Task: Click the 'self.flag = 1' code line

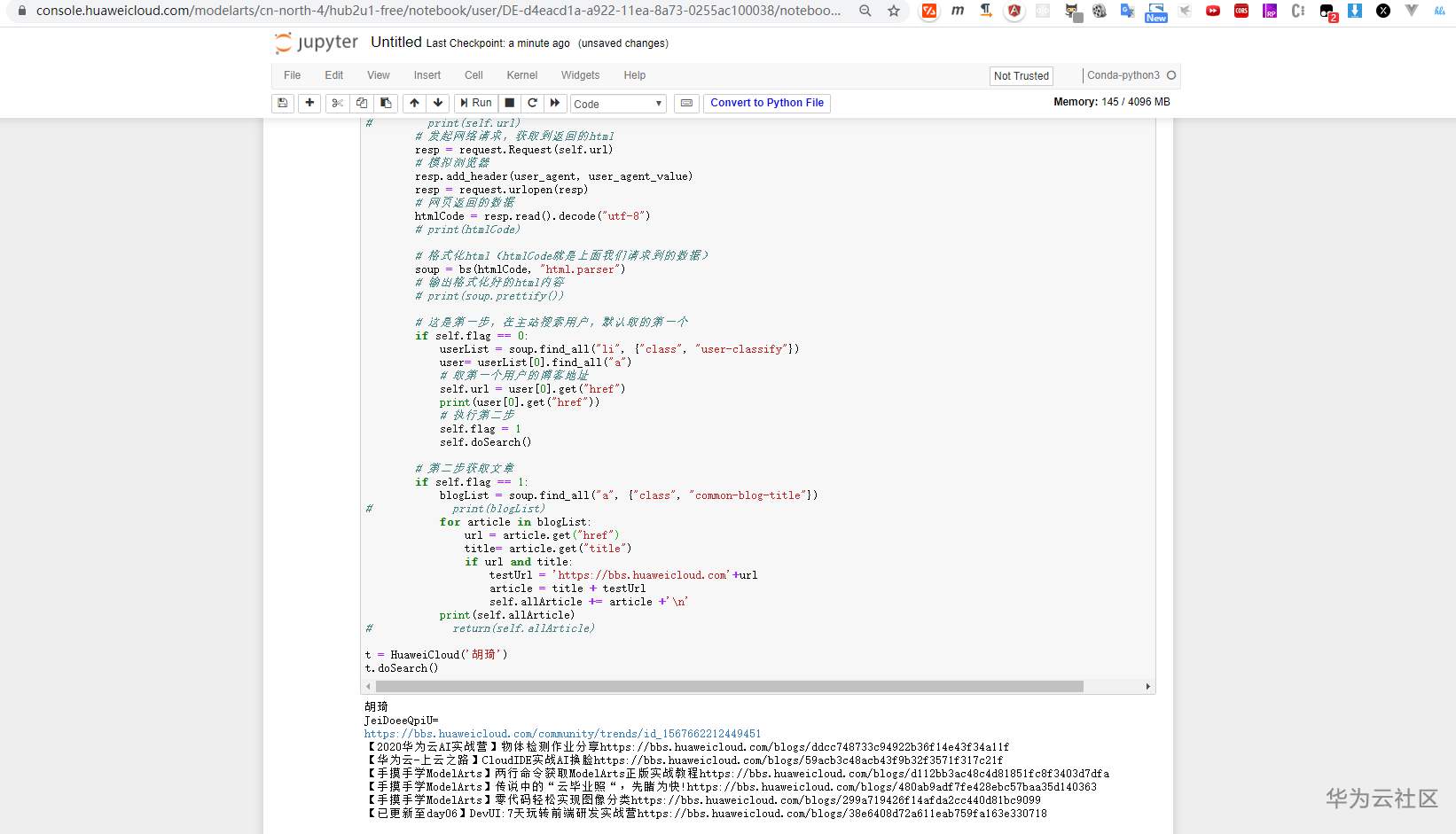Action: (x=481, y=429)
